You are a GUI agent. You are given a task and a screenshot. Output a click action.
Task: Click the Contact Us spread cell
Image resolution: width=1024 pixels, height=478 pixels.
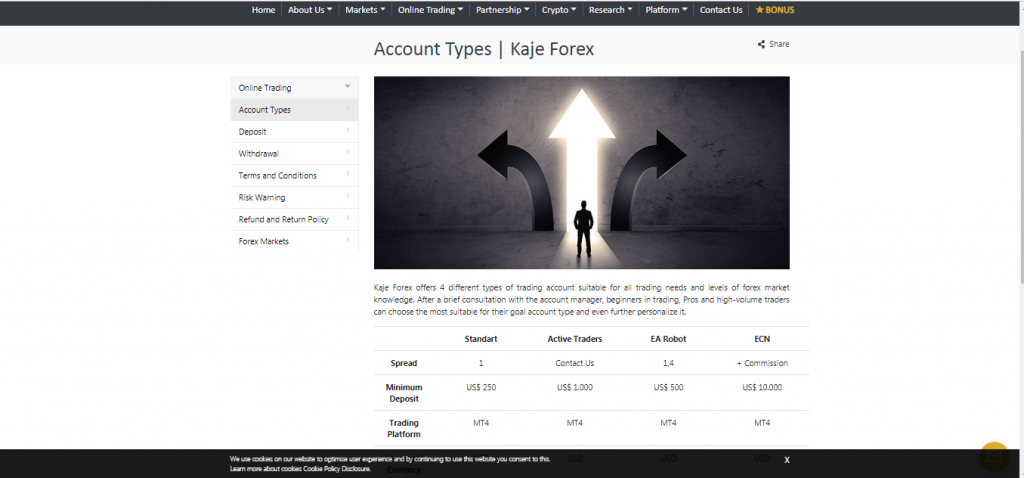[575, 363]
